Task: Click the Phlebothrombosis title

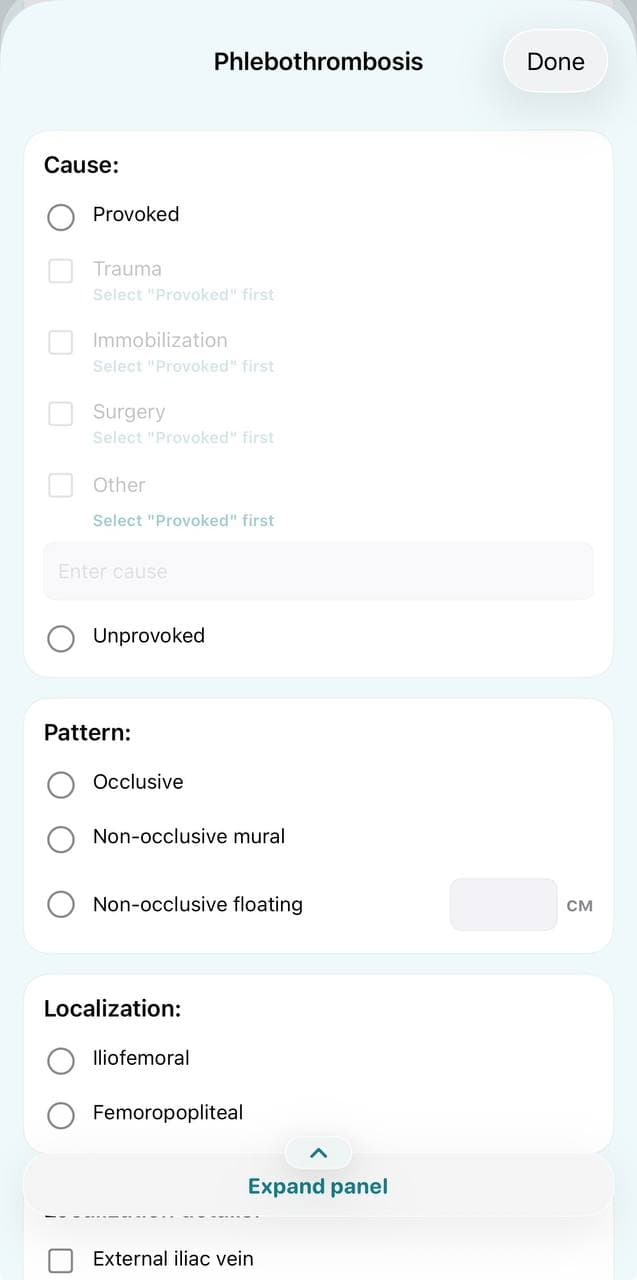Action: pyautogui.click(x=318, y=61)
